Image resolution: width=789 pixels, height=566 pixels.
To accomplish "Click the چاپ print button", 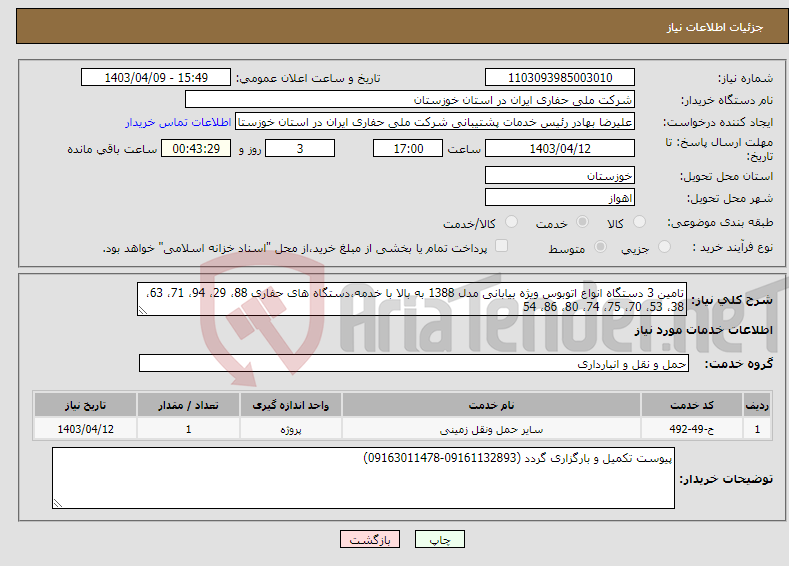I will pyautogui.click(x=440, y=539).
